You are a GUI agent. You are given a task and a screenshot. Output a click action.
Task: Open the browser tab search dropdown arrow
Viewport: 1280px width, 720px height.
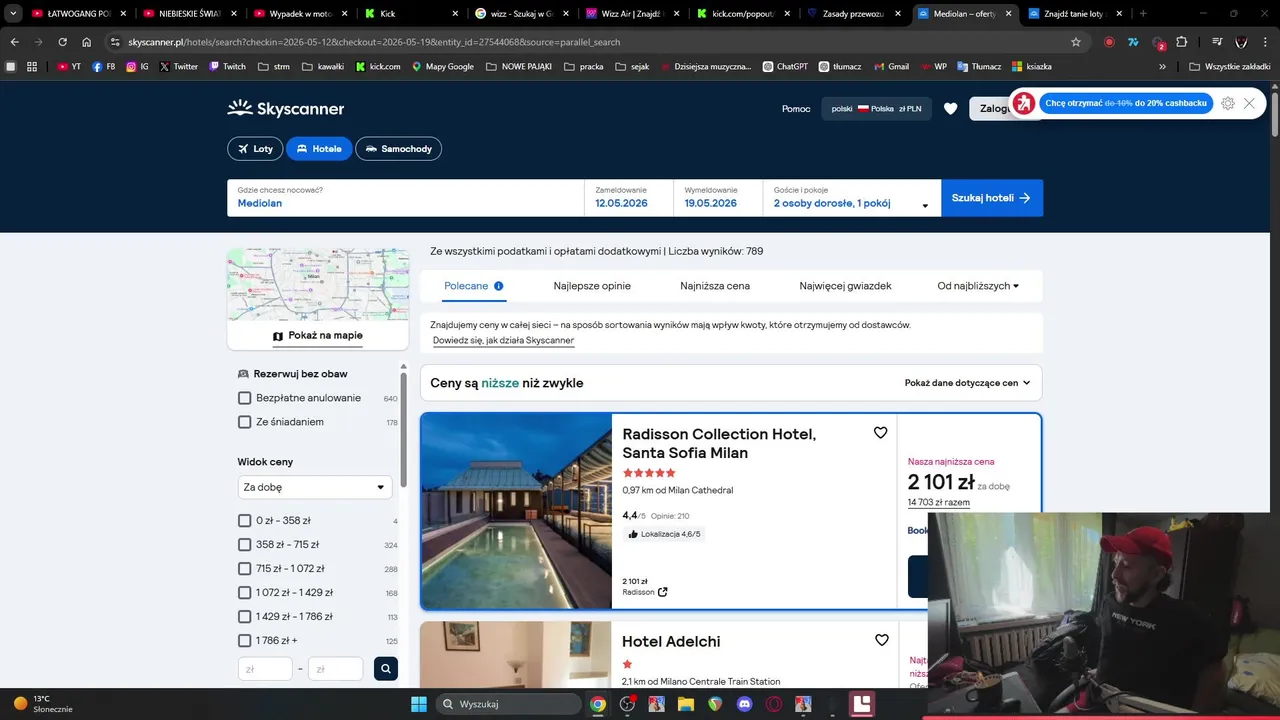14,14
